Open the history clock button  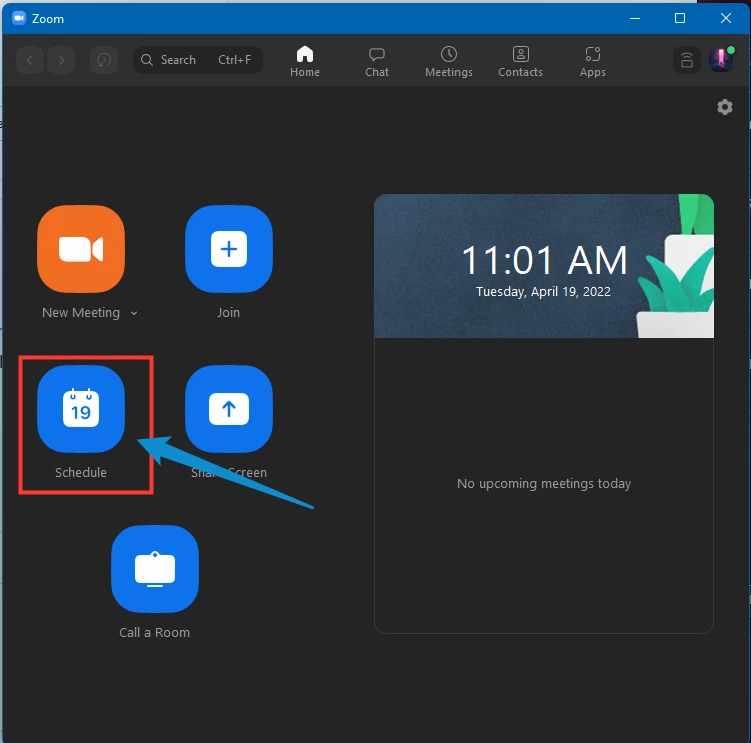(x=104, y=60)
